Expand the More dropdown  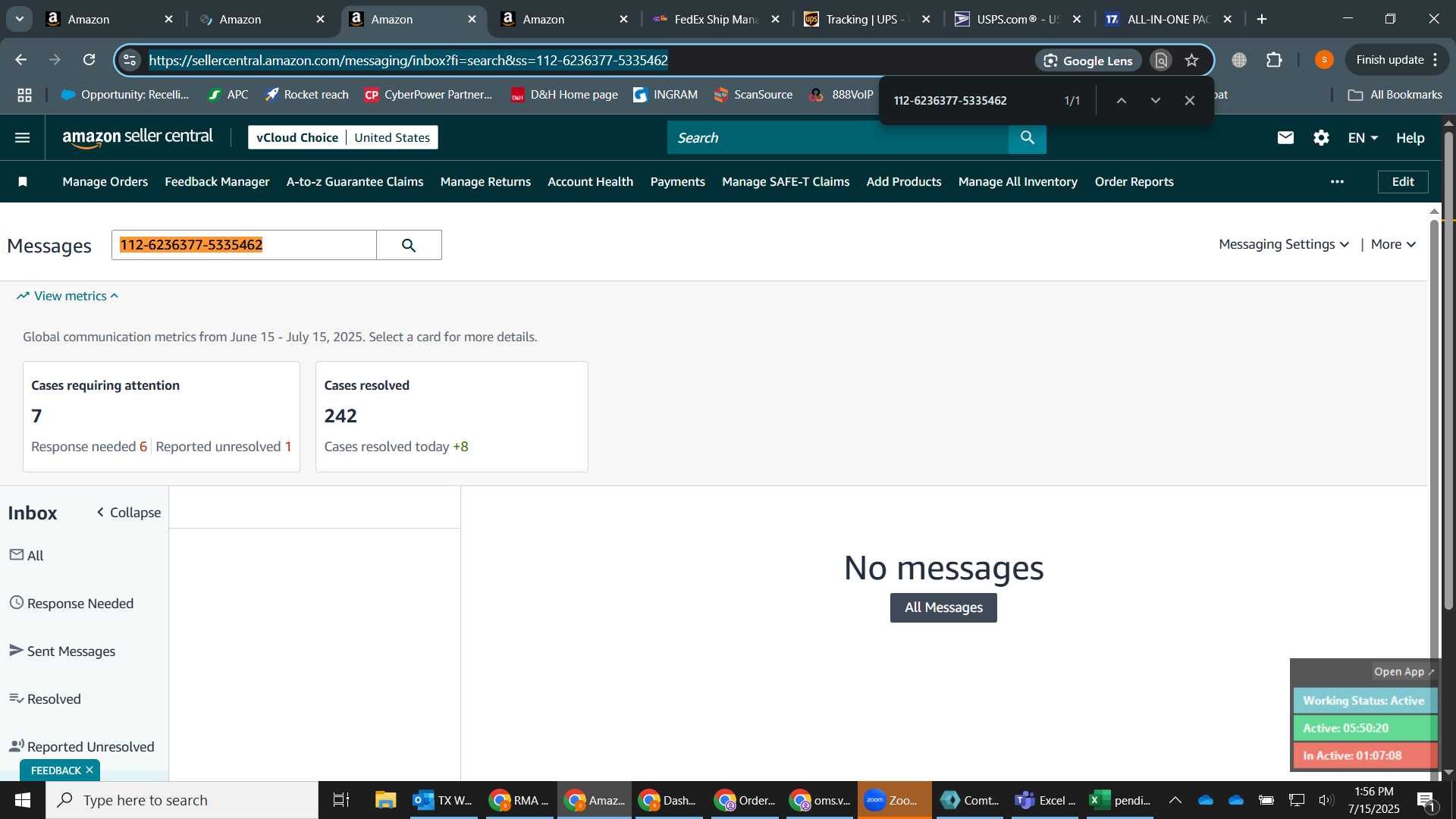click(1393, 244)
